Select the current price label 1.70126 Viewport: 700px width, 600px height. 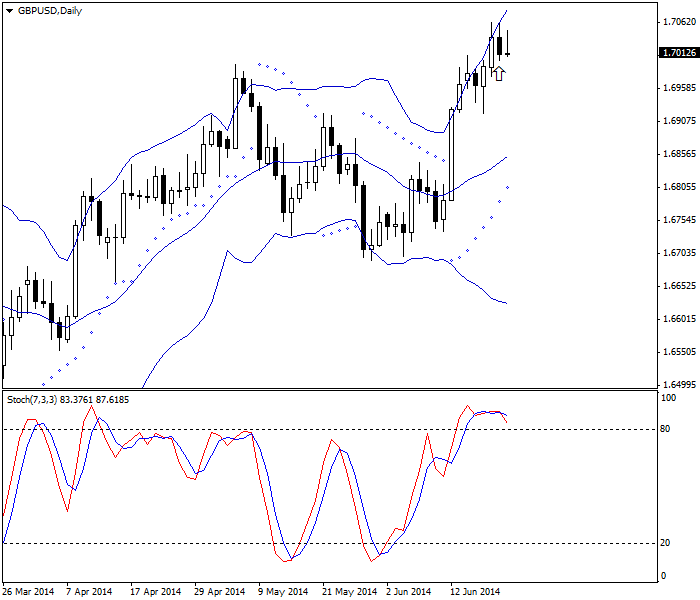coord(678,53)
